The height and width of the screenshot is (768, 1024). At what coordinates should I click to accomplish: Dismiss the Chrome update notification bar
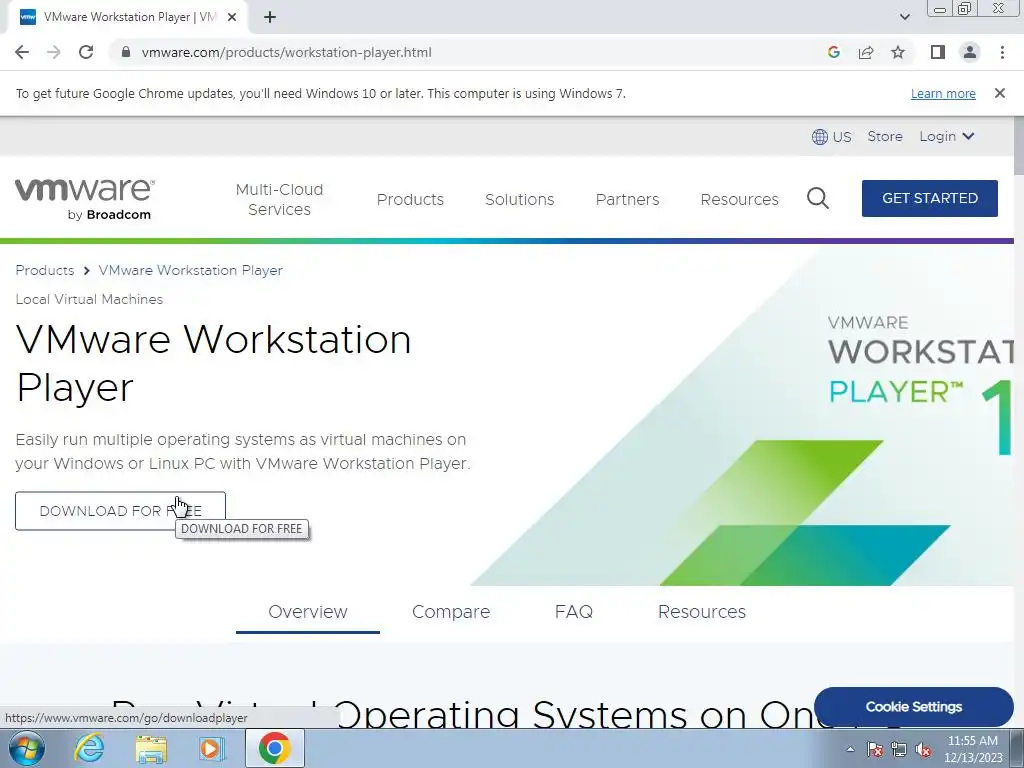coord(1000,93)
